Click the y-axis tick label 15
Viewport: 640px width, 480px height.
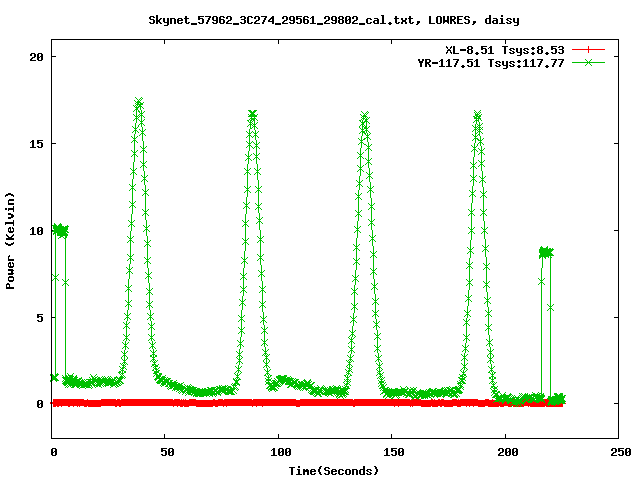point(36,144)
